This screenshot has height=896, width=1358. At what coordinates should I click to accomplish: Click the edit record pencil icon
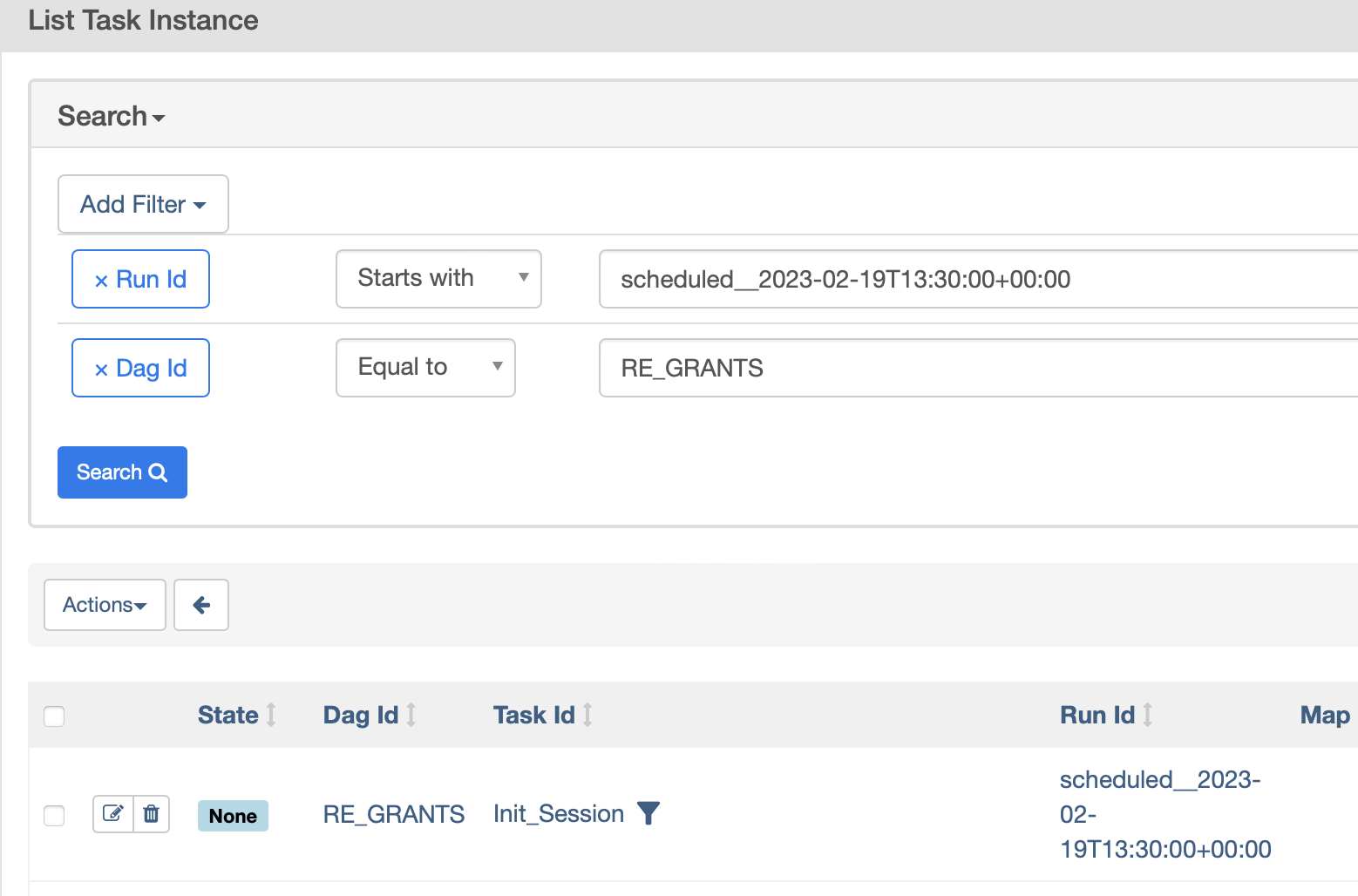coord(113,814)
